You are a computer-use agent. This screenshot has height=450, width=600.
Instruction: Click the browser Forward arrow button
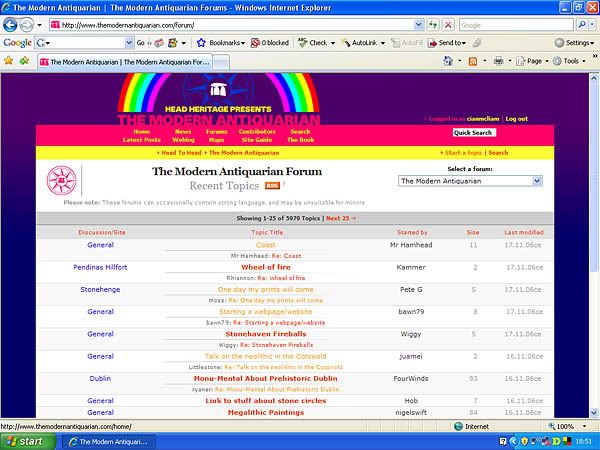click(x=26, y=25)
